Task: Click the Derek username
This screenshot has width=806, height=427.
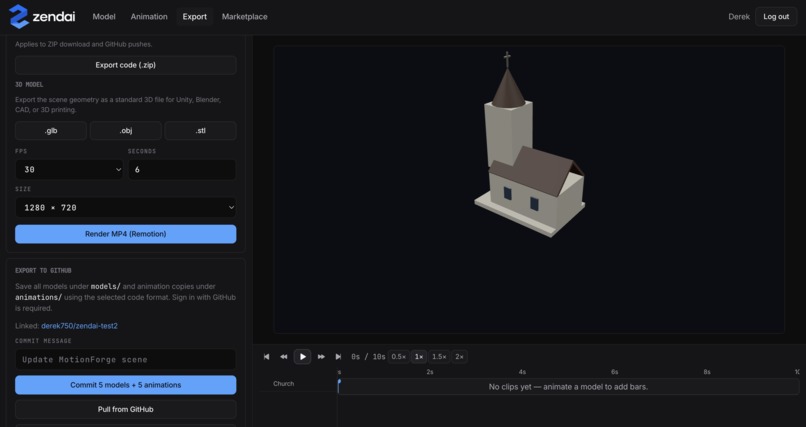Action: [x=739, y=16]
